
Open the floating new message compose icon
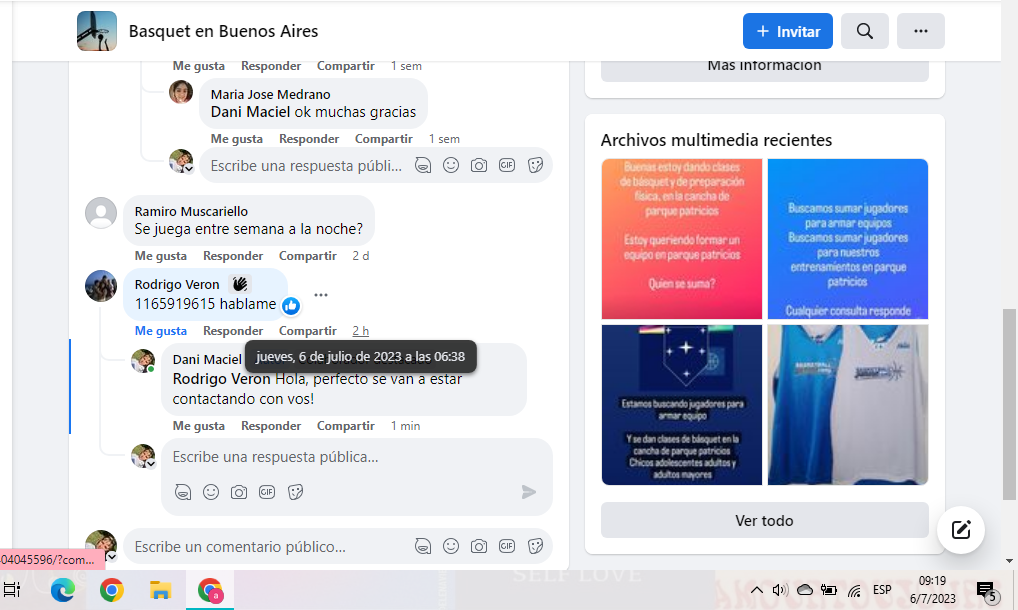click(x=961, y=530)
